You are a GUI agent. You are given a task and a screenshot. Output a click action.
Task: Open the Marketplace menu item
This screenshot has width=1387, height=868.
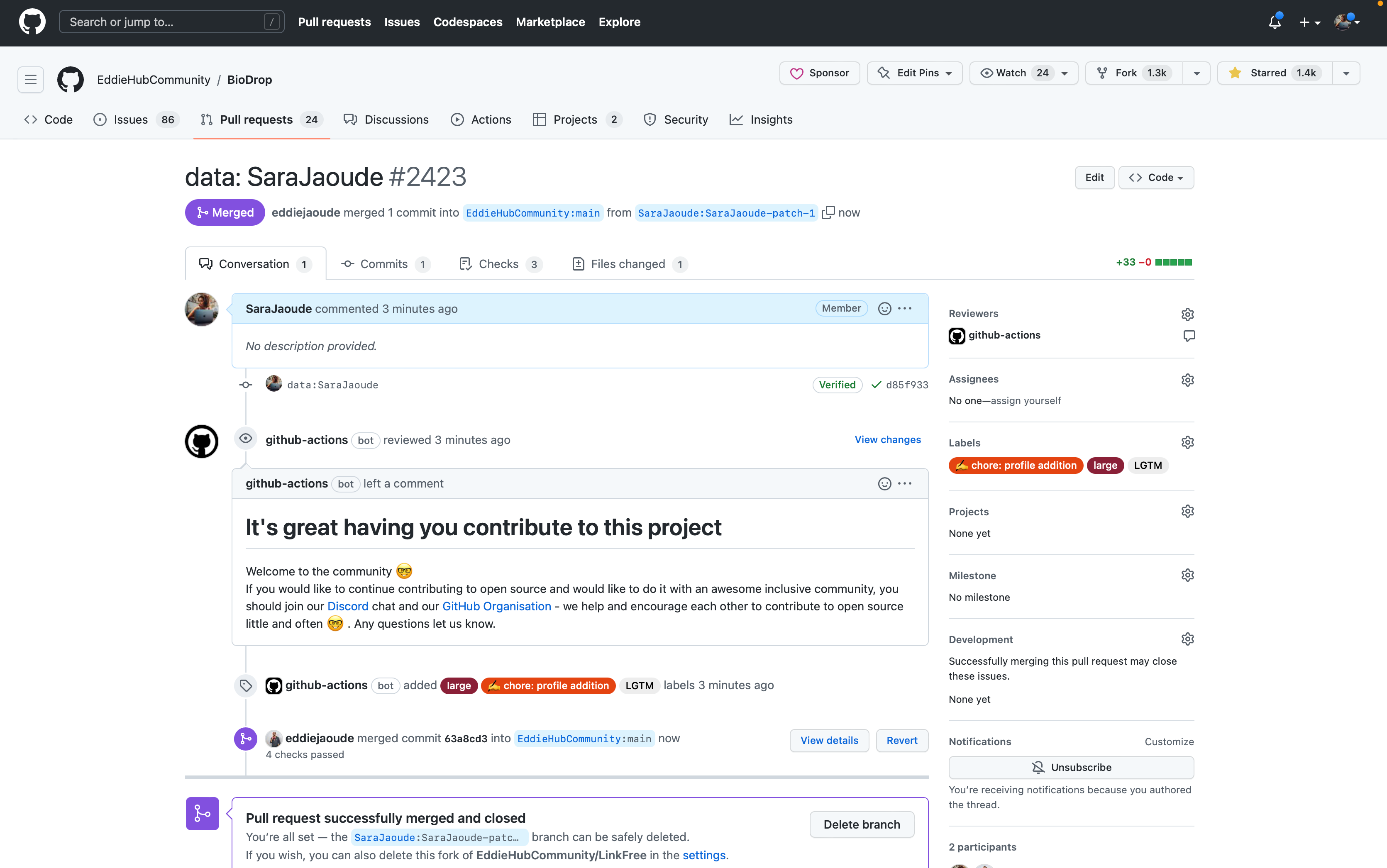pos(550,22)
